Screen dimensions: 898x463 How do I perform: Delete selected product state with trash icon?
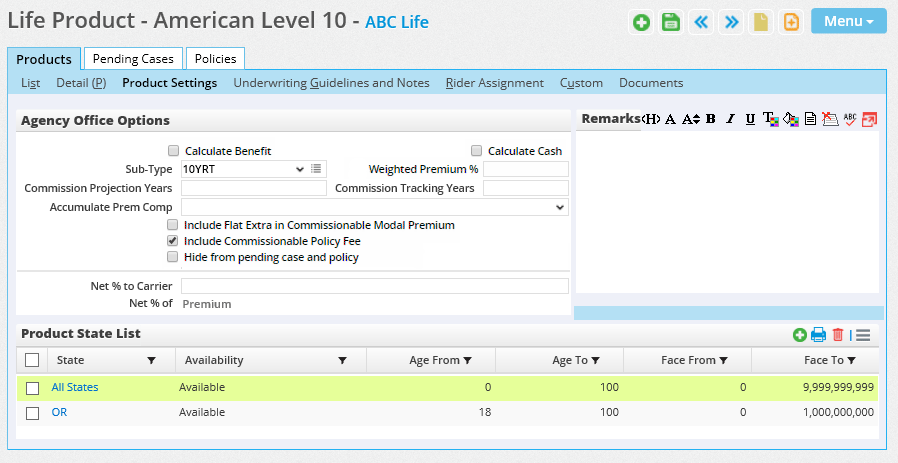pyautogui.click(x=838, y=335)
